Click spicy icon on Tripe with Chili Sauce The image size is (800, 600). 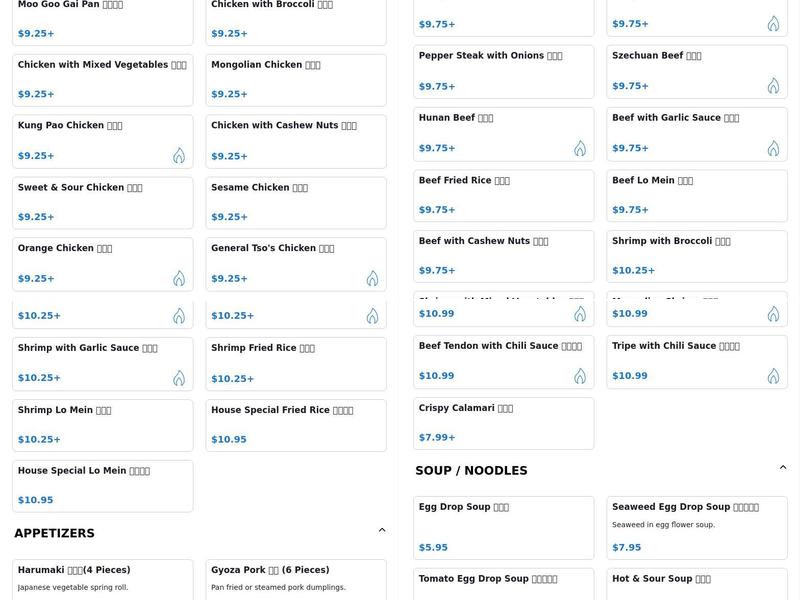[773, 376]
